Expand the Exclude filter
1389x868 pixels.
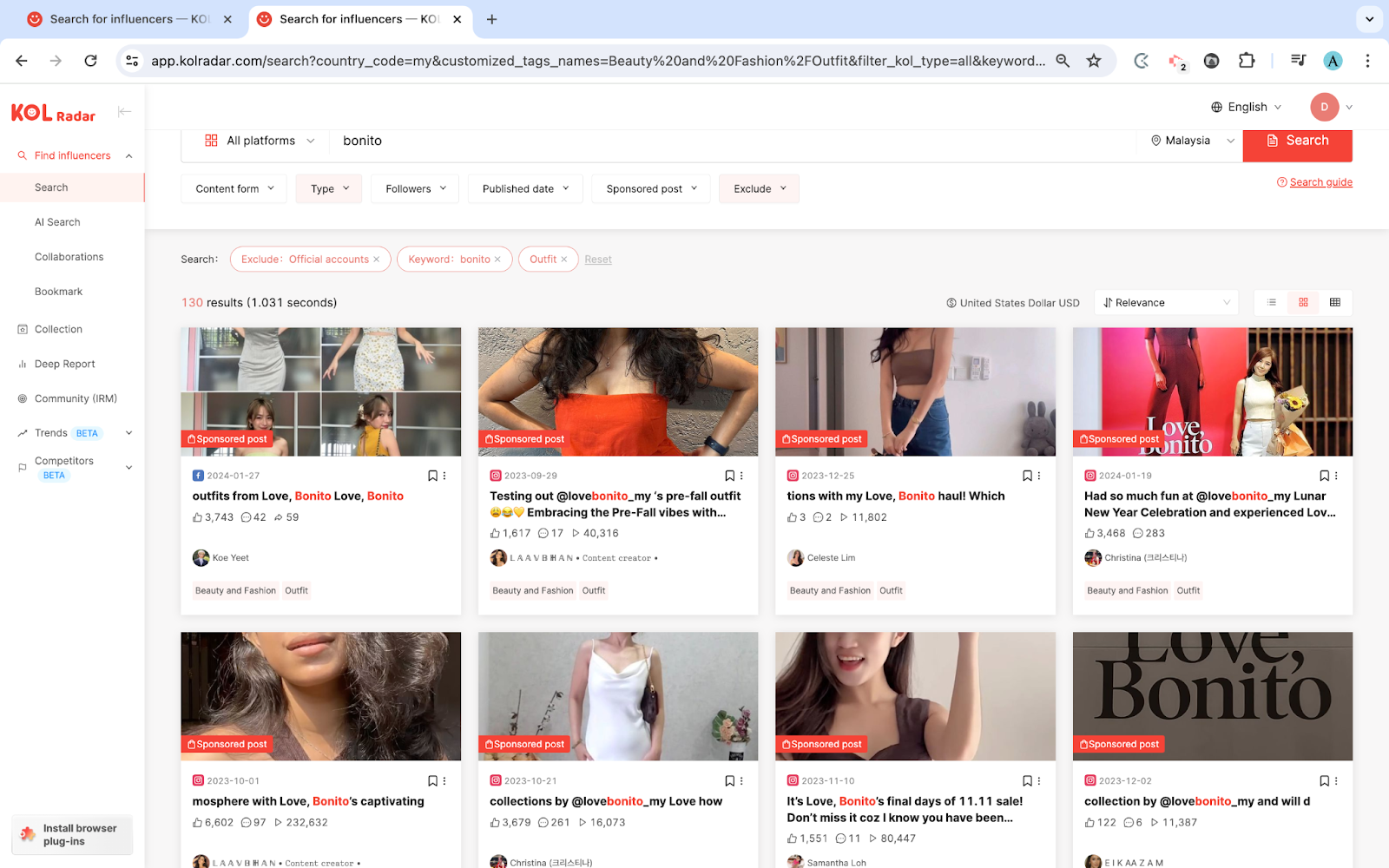(x=759, y=188)
